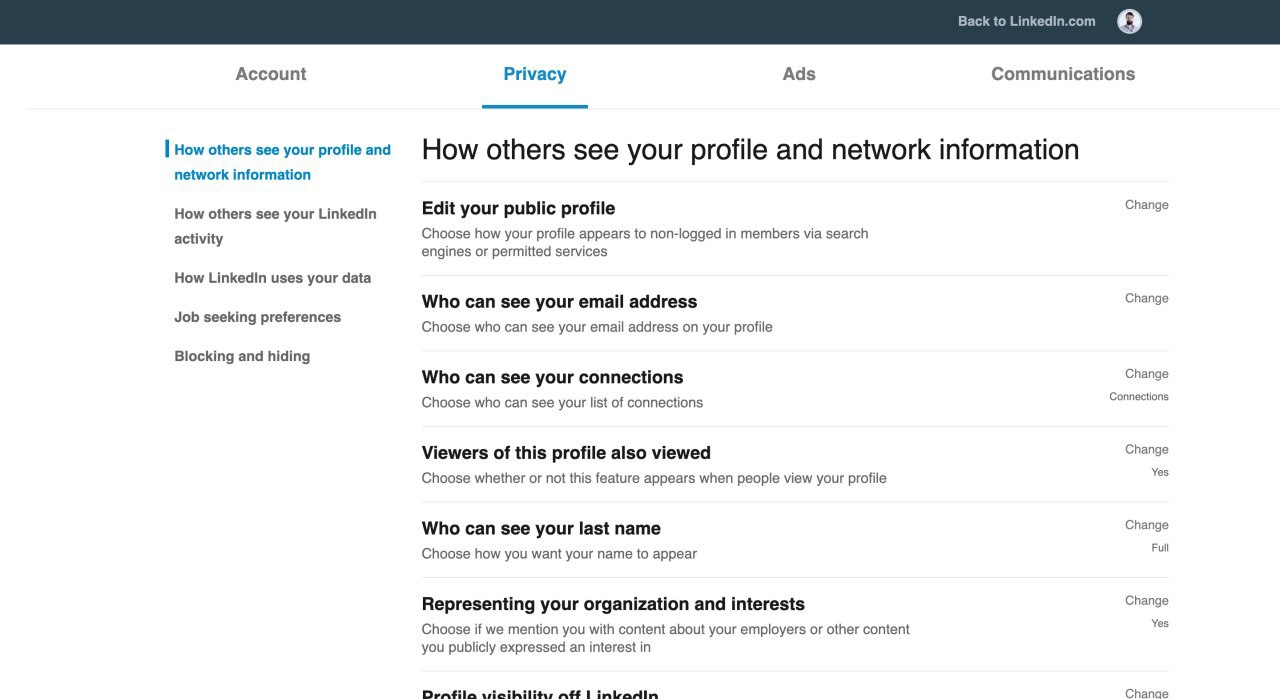1280x699 pixels.
Task: Open the Ads tab
Action: (x=799, y=74)
